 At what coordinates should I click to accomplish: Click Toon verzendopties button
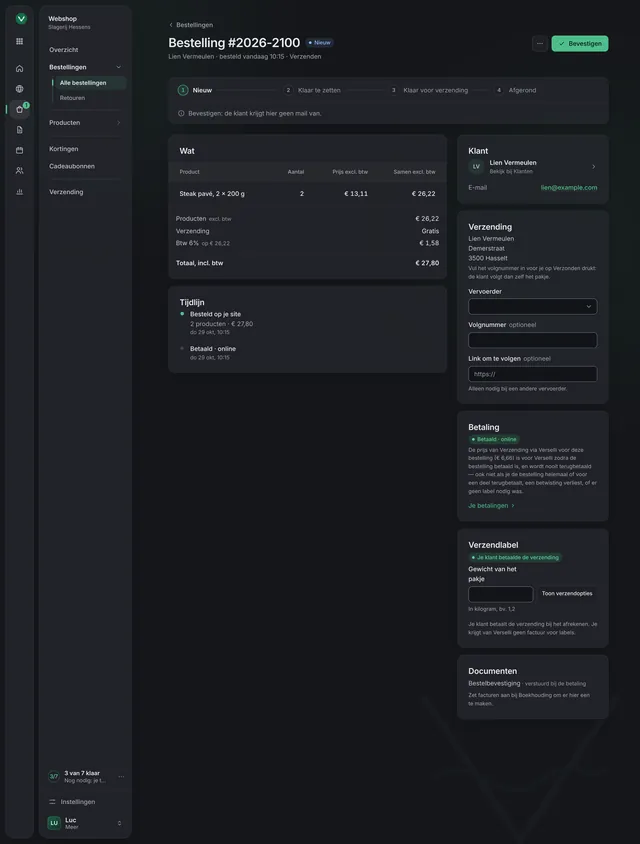coord(567,594)
